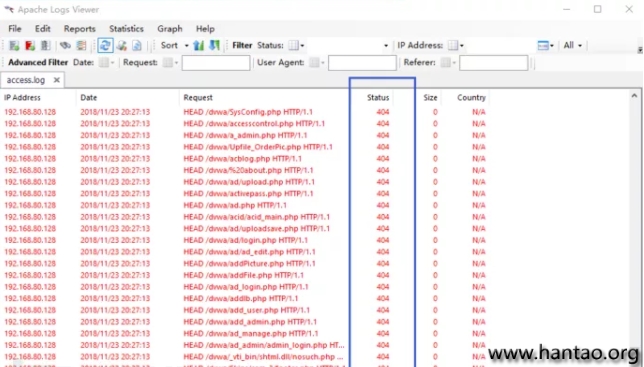Viewport: 644px width, 367px height.
Task: Open the calendar view dropdown icon
Action: (x=545, y=46)
